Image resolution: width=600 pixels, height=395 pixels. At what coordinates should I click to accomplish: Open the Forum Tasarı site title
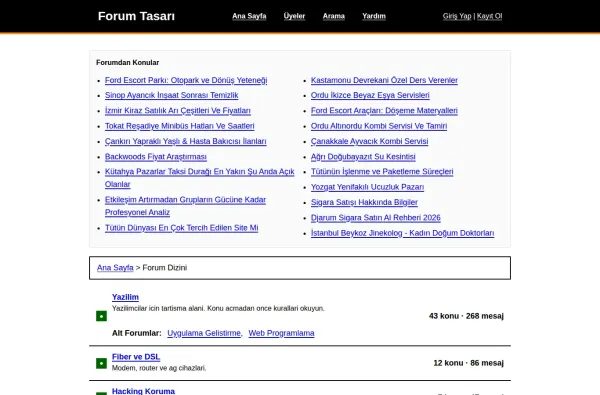click(136, 16)
